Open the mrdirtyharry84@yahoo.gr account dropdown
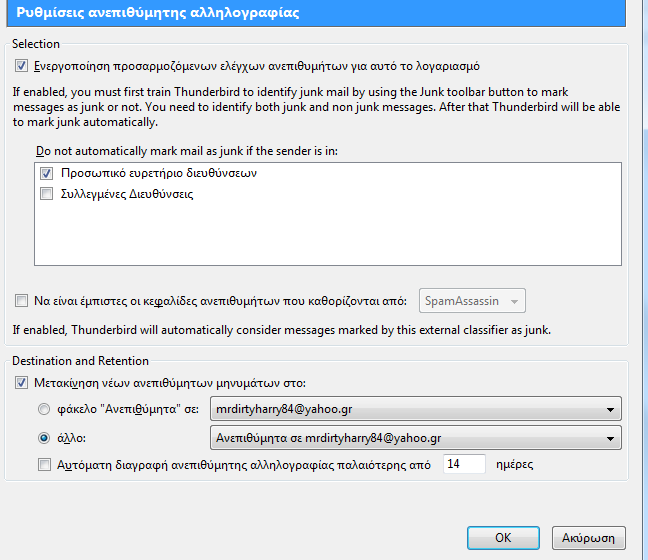648x560 pixels. click(x=416, y=409)
